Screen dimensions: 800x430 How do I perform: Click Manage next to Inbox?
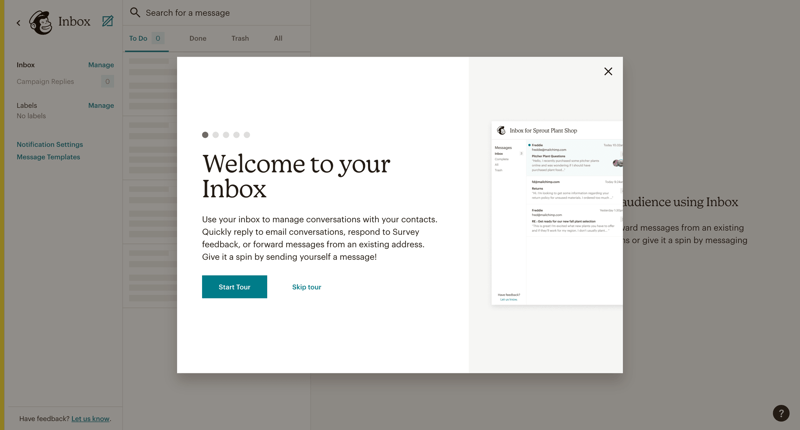pyautogui.click(x=101, y=65)
